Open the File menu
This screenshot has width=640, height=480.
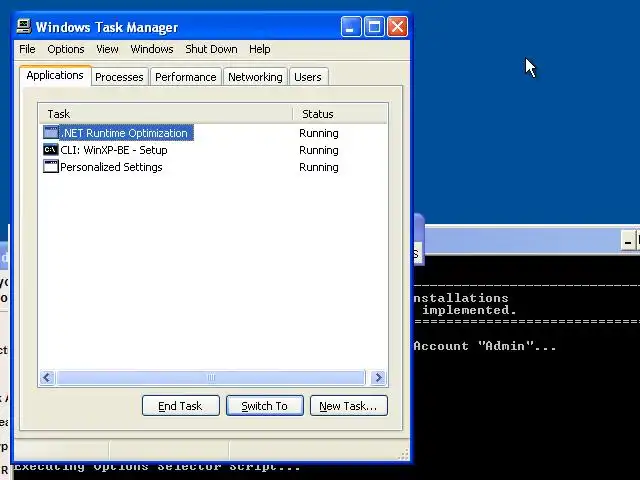[x=27, y=49]
